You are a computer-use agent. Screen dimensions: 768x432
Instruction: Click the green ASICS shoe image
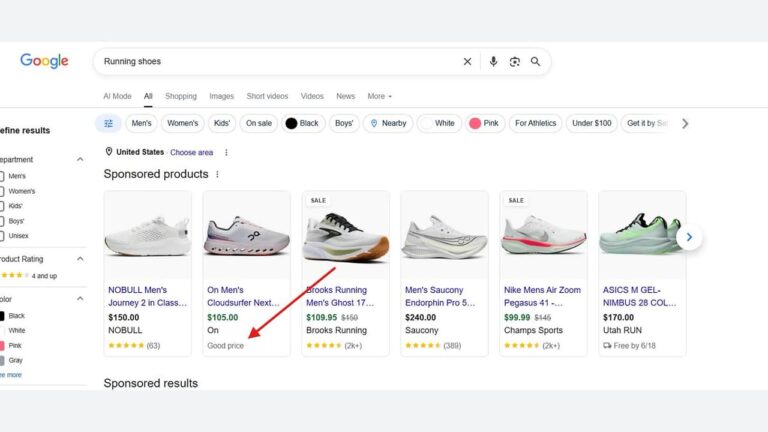[642, 235]
